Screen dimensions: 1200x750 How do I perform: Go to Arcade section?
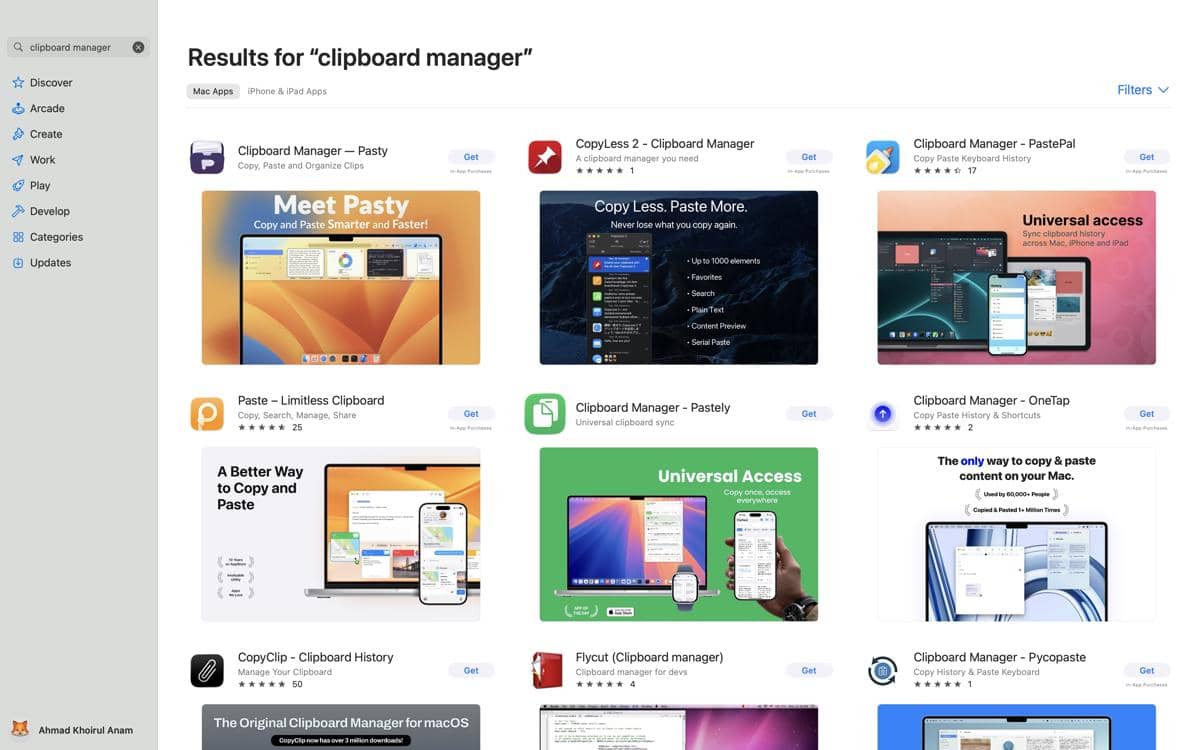point(47,108)
